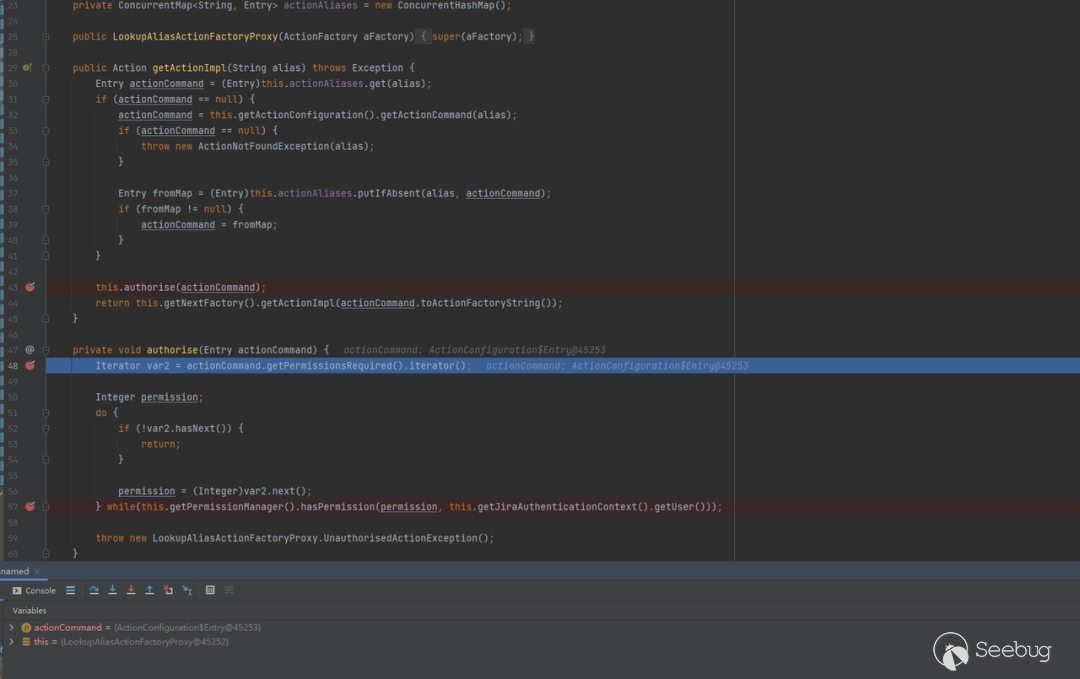
Task: Click the authorise method call on line 43
Action: (x=149, y=287)
